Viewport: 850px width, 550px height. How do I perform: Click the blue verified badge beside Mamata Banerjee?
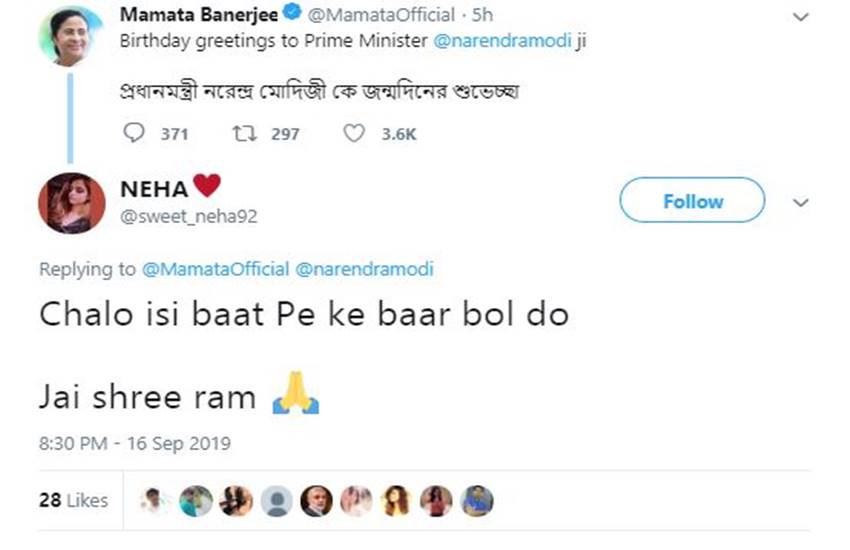[292, 15]
